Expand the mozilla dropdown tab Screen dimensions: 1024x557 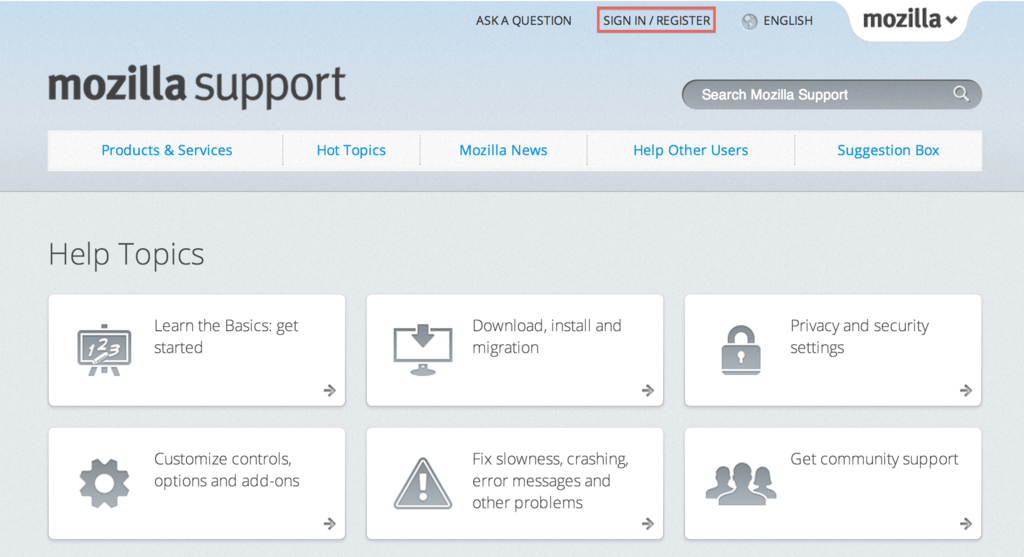(x=909, y=20)
